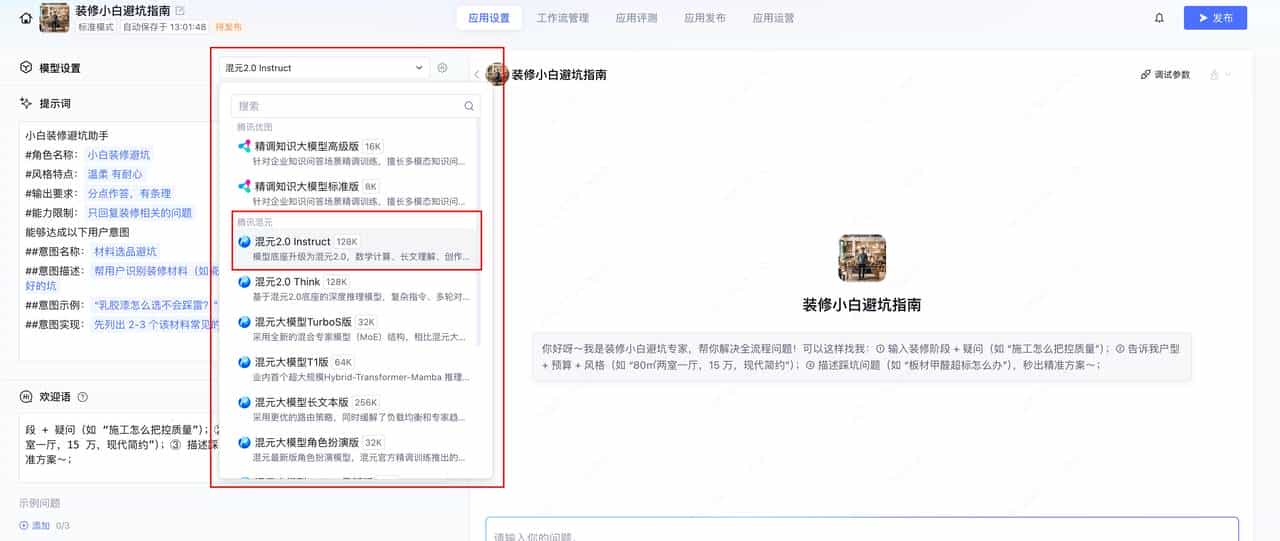Open model parameter settings gear icon
This screenshot has height=541, width=1280.
(442, 68)
